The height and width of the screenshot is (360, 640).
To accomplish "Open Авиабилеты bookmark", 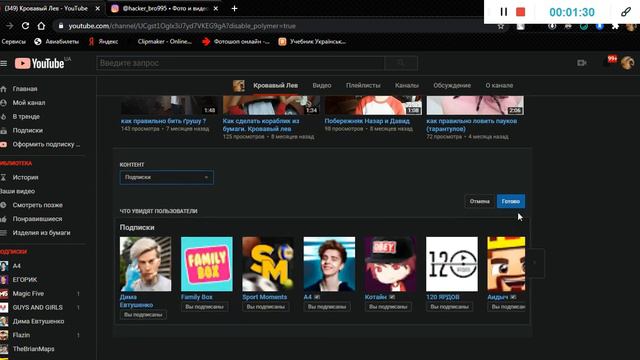I will [57, 42].
